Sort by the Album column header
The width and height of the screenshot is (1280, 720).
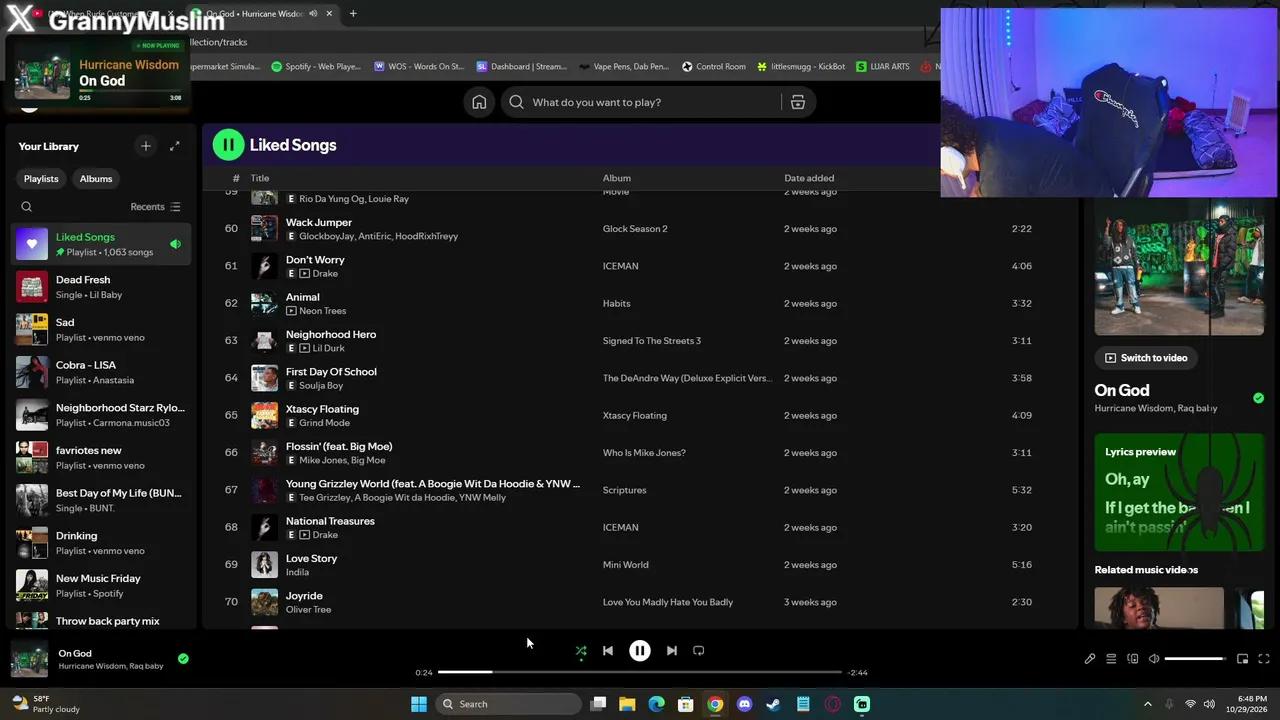click(616, 178)
